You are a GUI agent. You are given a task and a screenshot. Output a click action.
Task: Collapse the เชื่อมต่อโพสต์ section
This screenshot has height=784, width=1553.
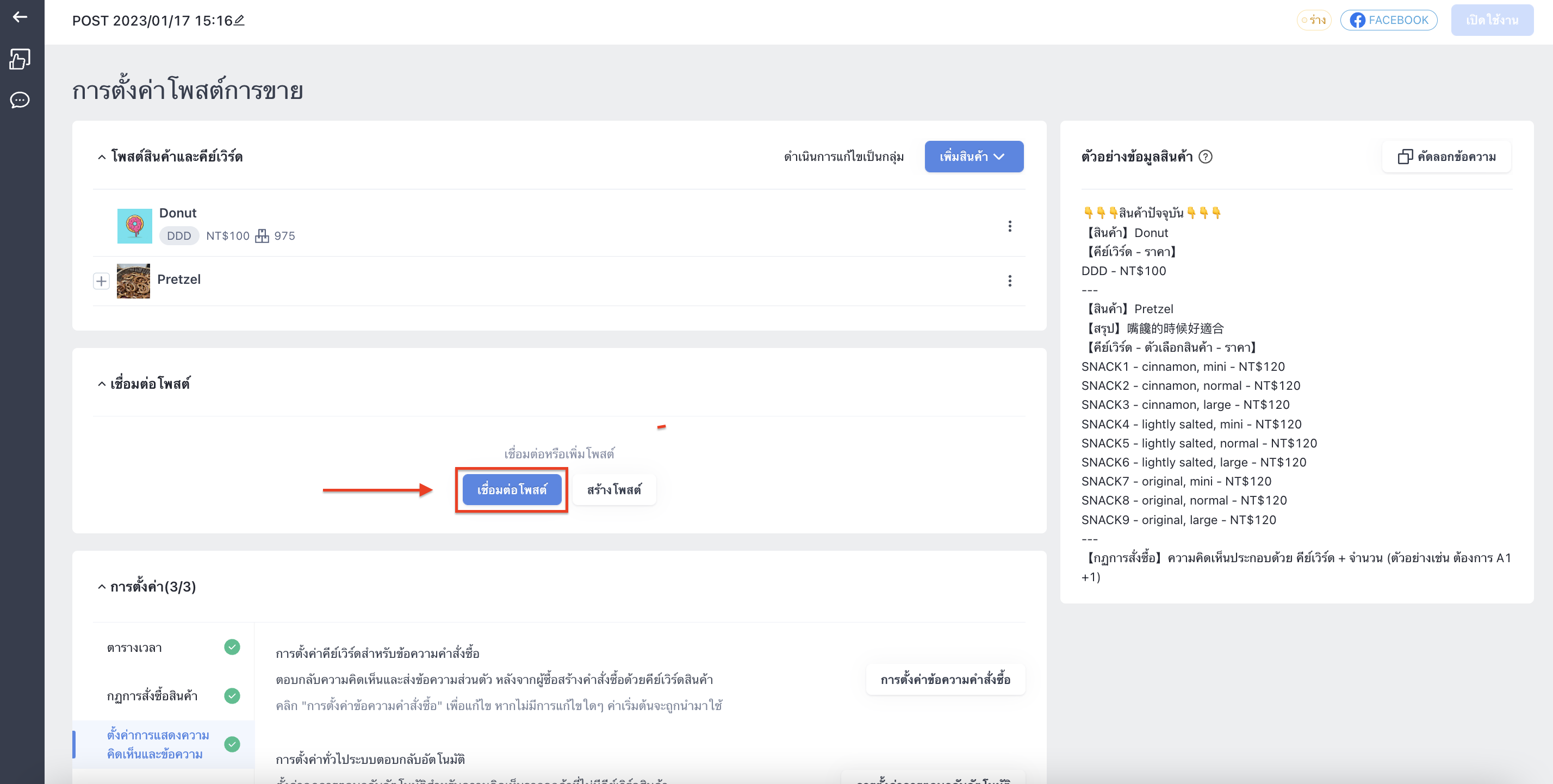[x=102, y=384]
